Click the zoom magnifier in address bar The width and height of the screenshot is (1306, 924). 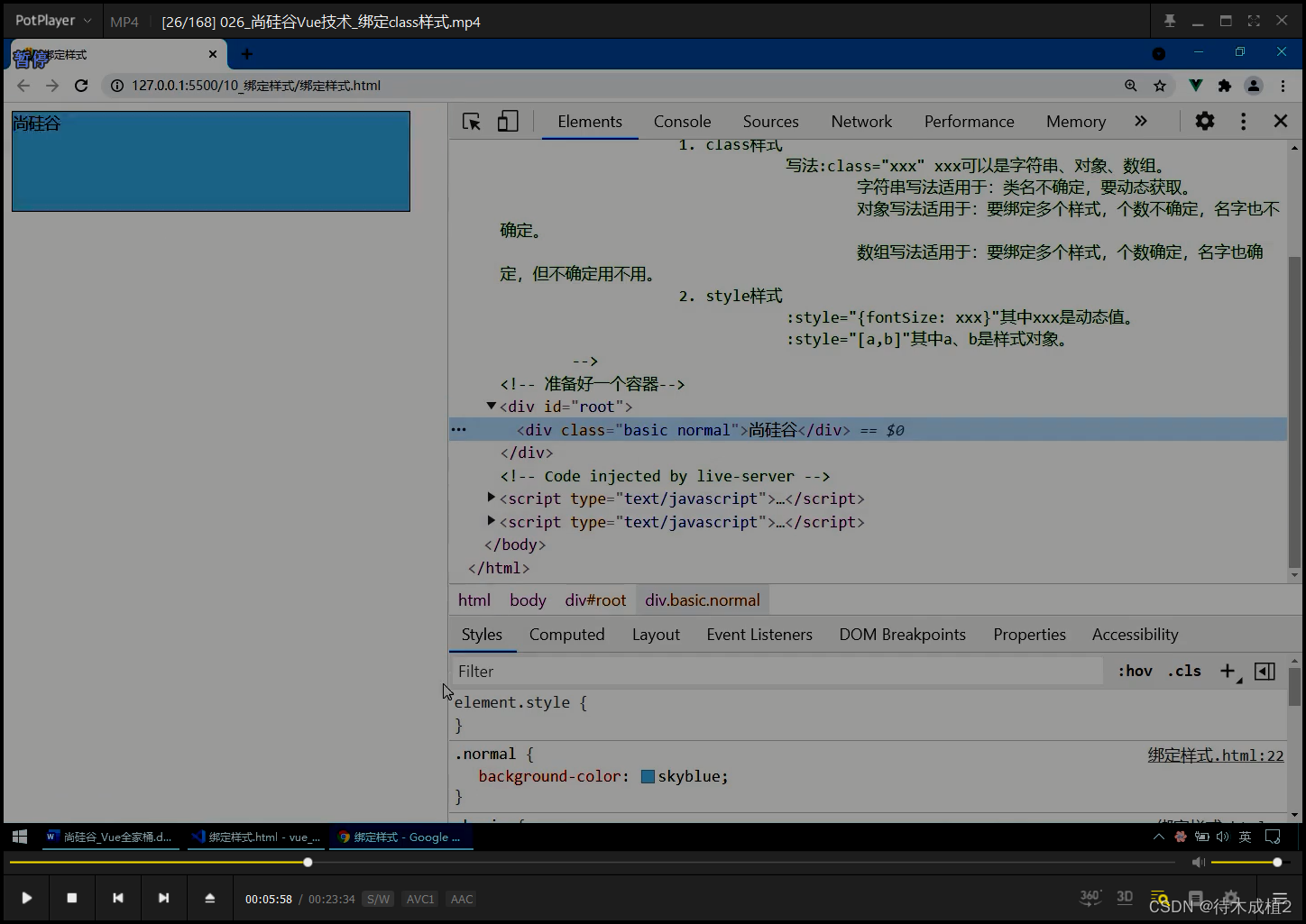pyautogui.click(x=1131, y=86)
